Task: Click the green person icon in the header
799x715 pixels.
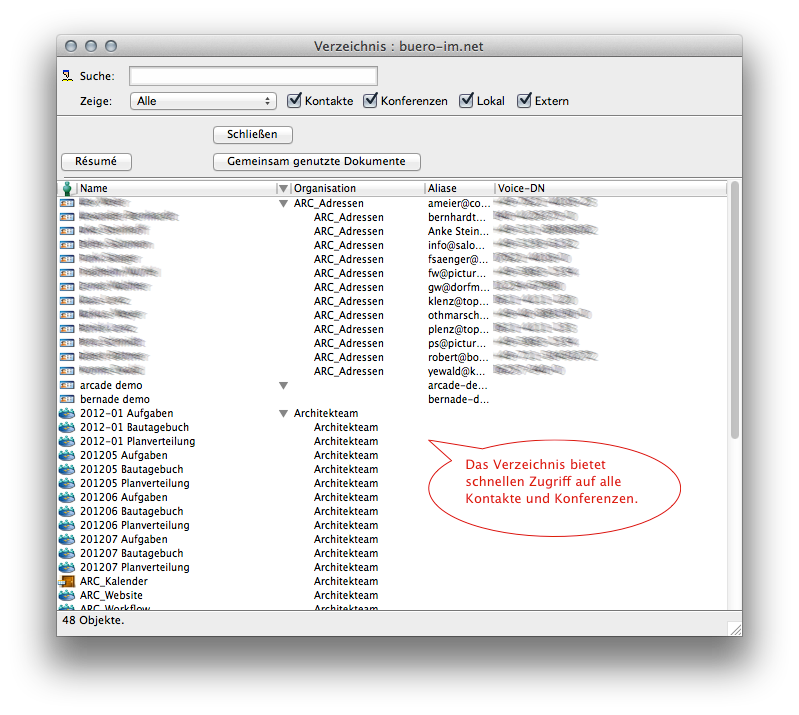Action: 67,188
